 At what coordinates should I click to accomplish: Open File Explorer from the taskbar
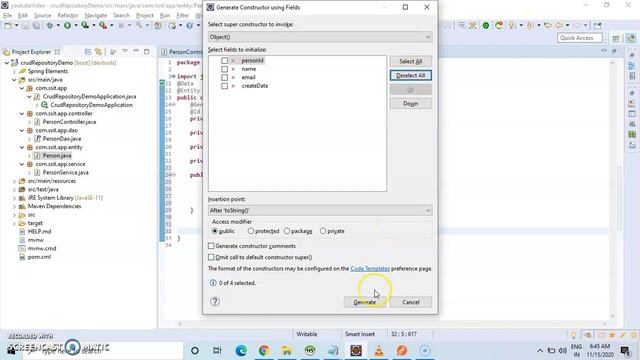click(x=287, y=351)
